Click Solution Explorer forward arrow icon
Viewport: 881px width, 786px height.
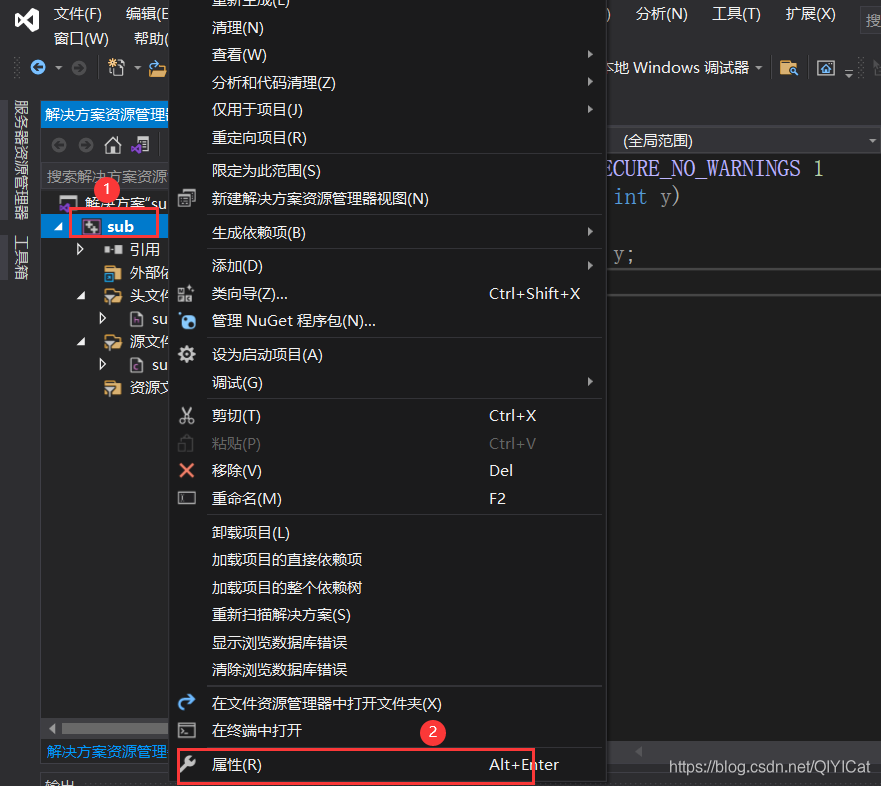tap(86, 146)
